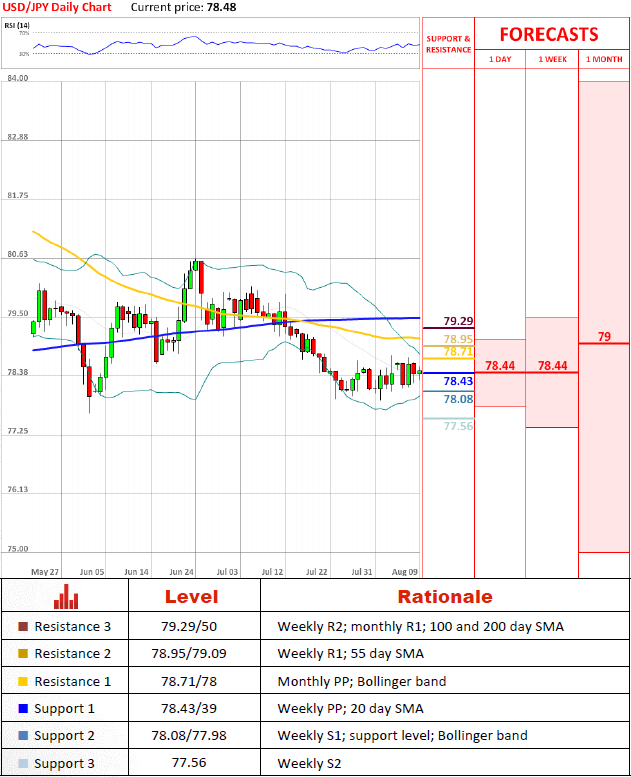The width and height of the screenshot is (631, 777).
Task: Click the 80.63 price axis label
Action: (18, 254)
